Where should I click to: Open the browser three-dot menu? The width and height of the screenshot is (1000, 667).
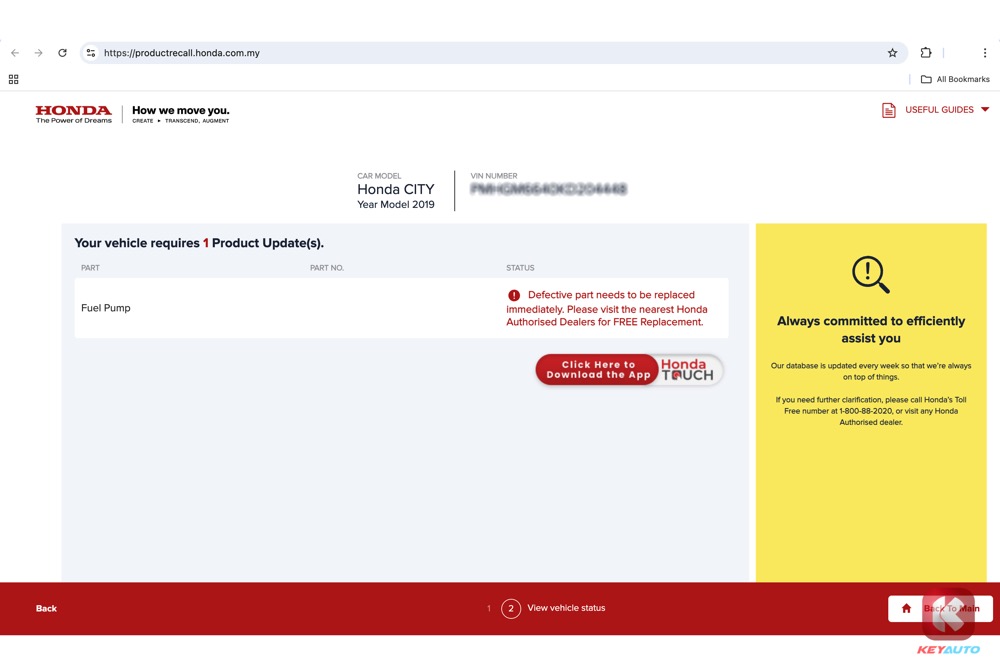coord(984,53)
